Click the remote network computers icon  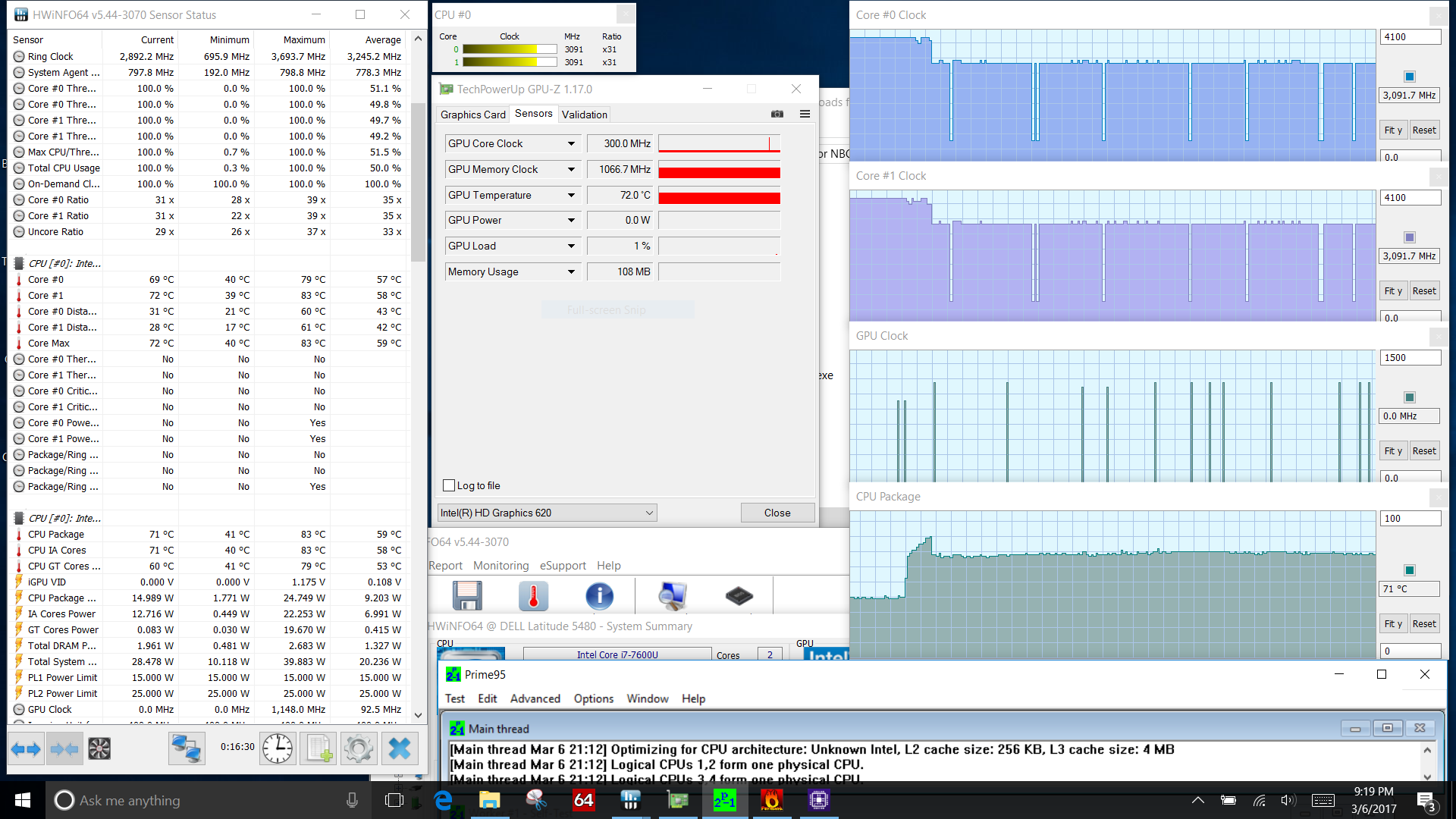point(186,748)
